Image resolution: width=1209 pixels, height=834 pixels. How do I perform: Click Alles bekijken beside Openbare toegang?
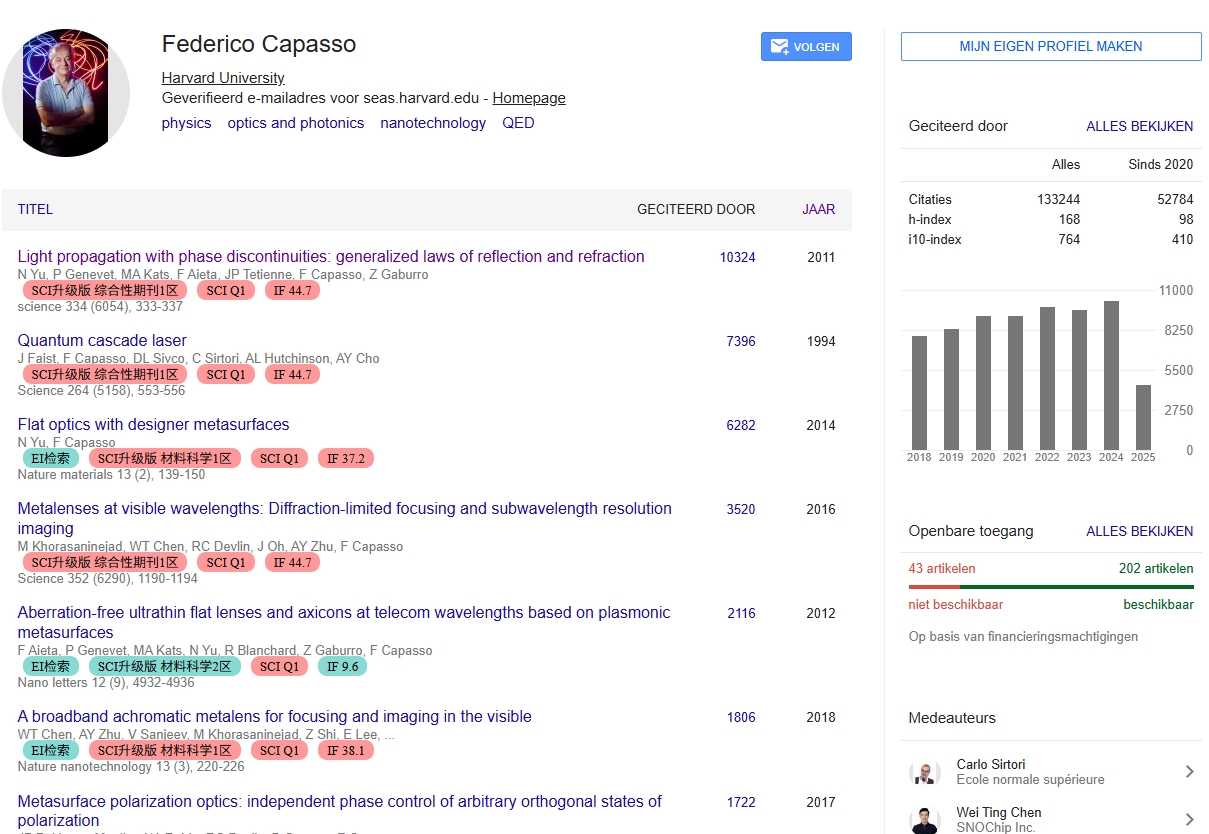1139,531
